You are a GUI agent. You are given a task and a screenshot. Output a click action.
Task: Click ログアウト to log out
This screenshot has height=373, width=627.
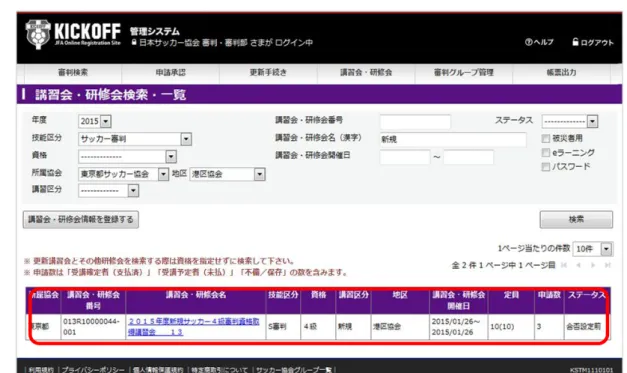pyautogui.click(x=593, y=42)
